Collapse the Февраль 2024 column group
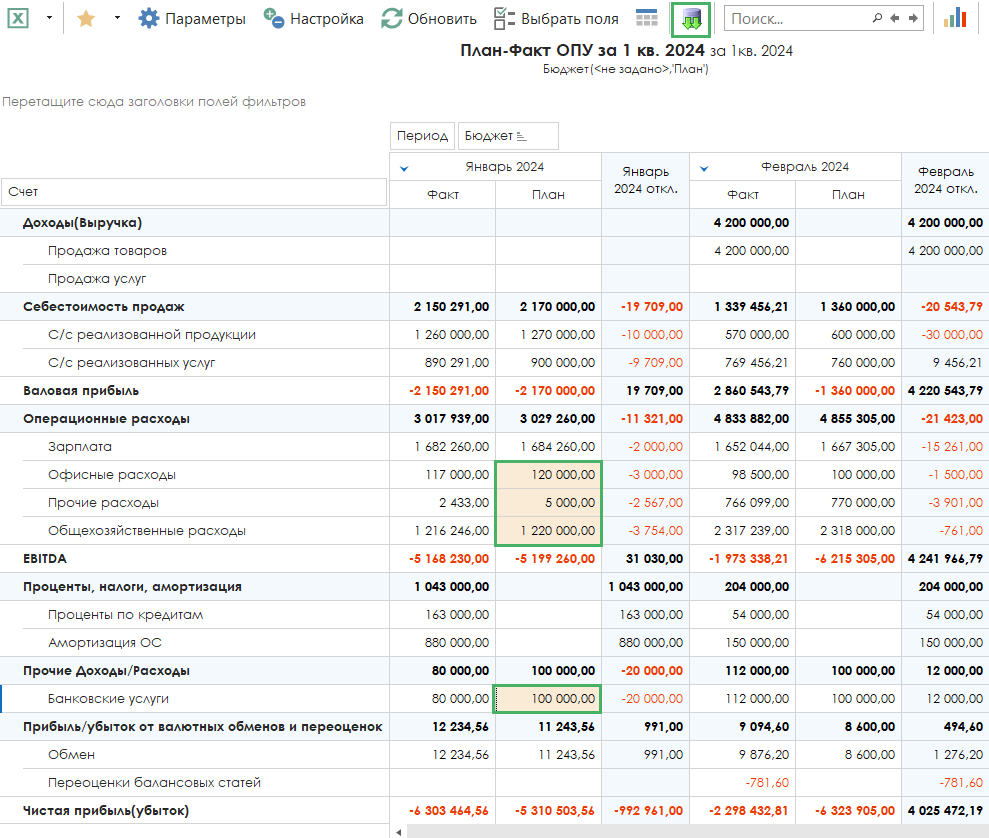The image size is (989, 838). (x=704, y=167)
